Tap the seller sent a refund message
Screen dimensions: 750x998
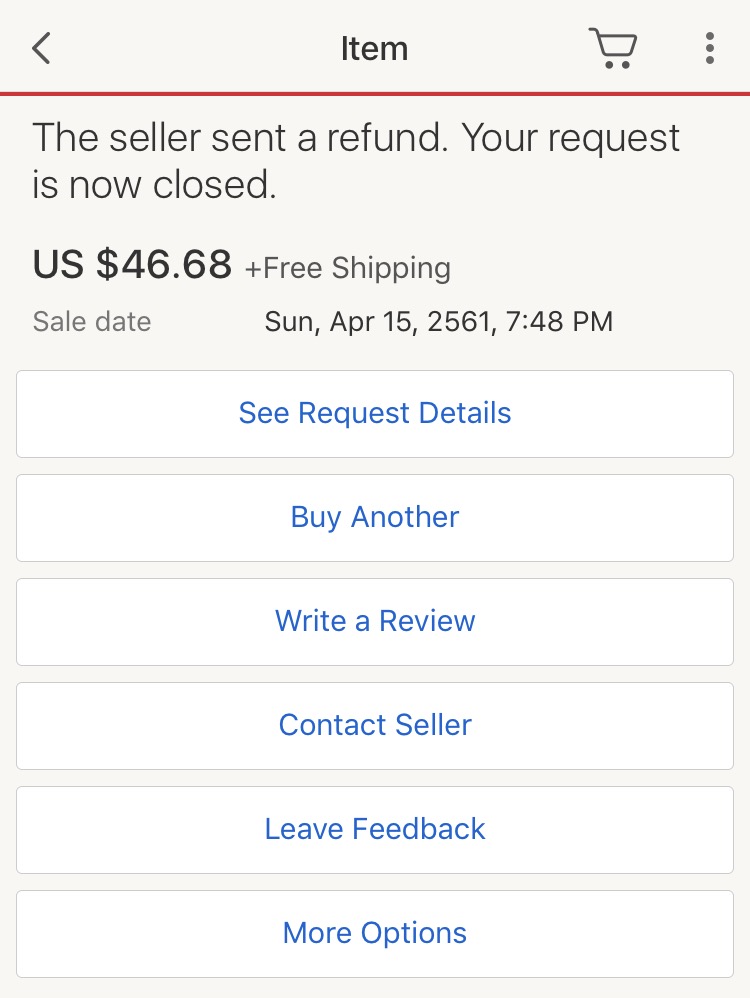tap(356, 161)
